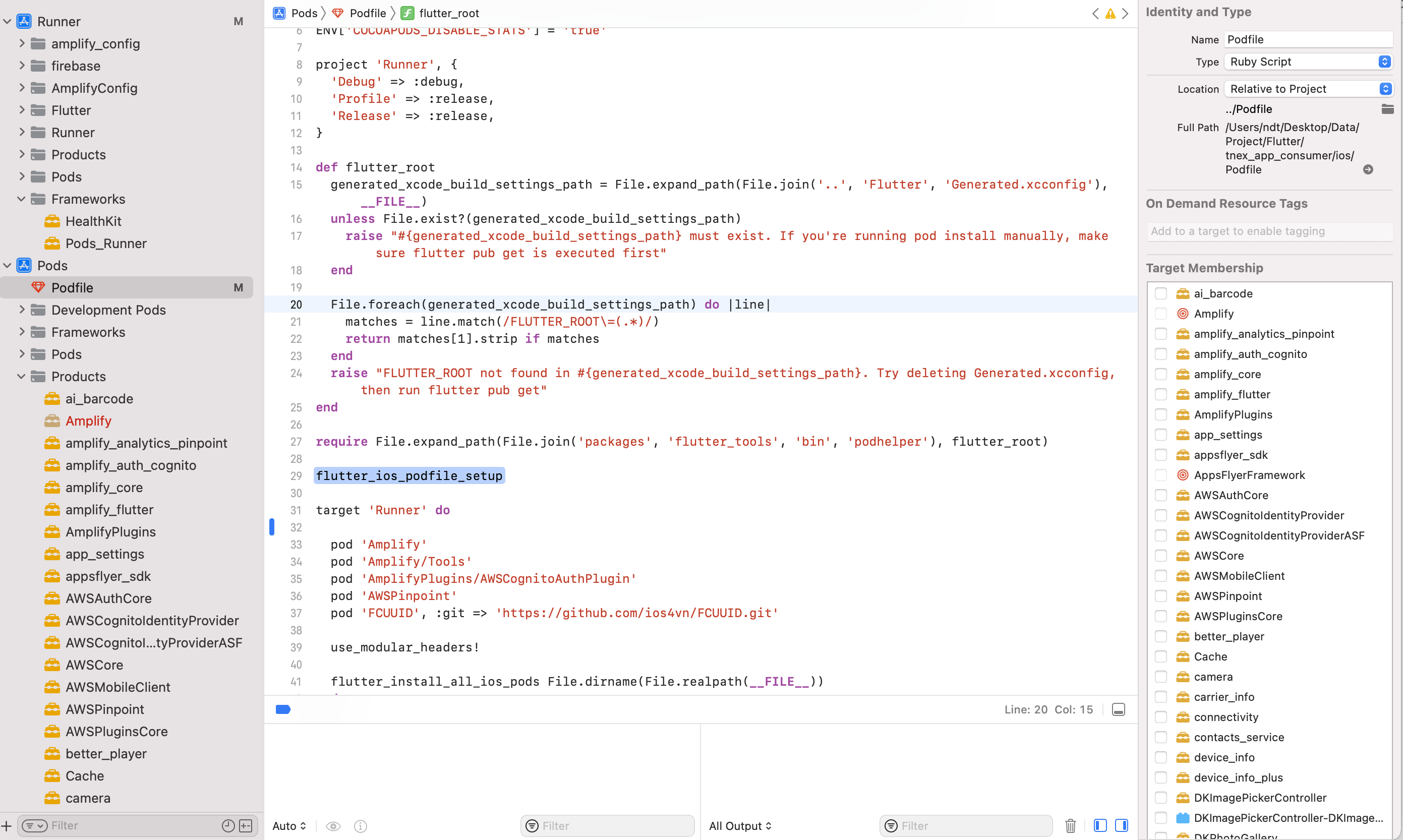
Task: Click flutter_root in breadcrumb bar
Action: (449, 13)
